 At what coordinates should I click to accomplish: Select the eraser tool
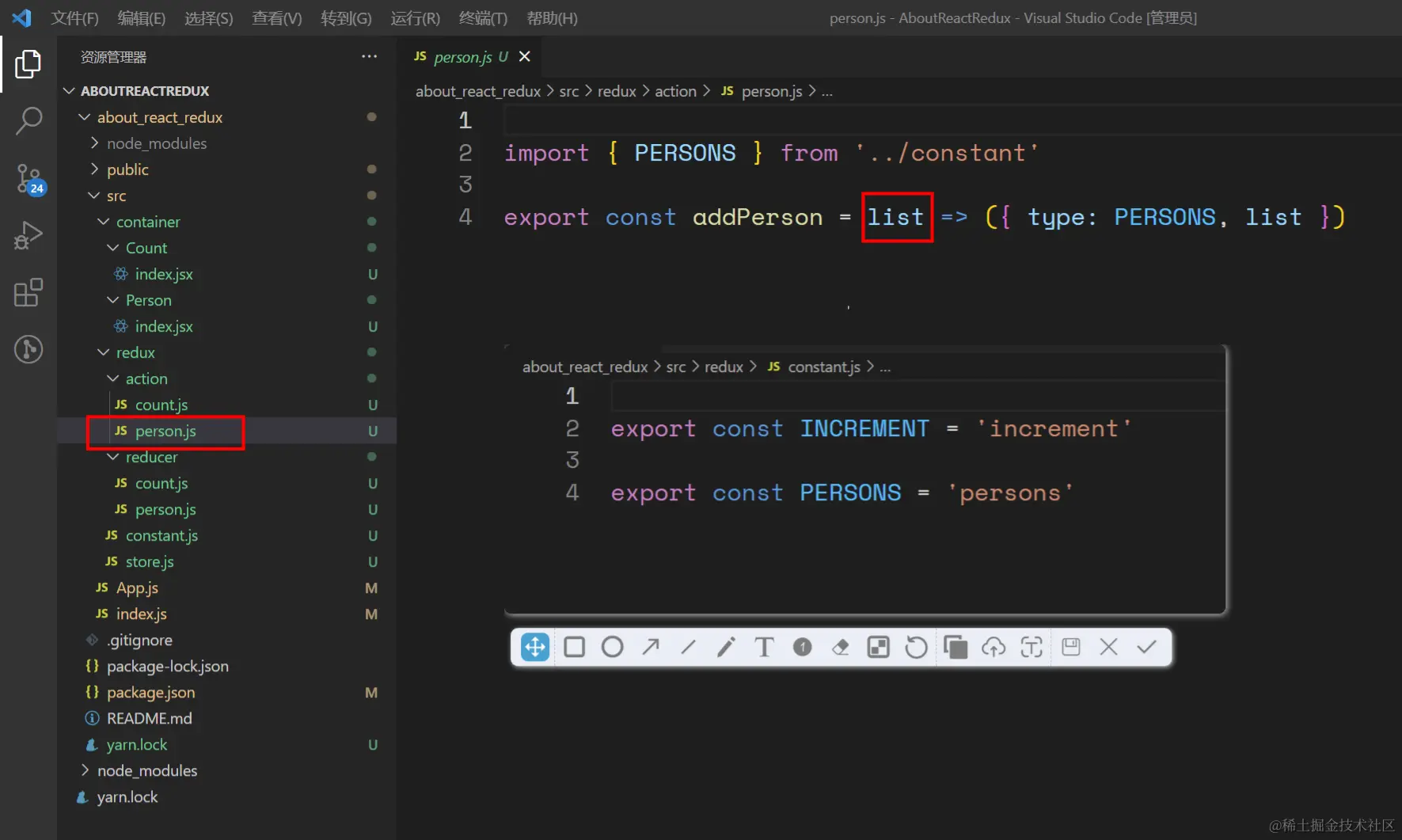tap(840, 647)
